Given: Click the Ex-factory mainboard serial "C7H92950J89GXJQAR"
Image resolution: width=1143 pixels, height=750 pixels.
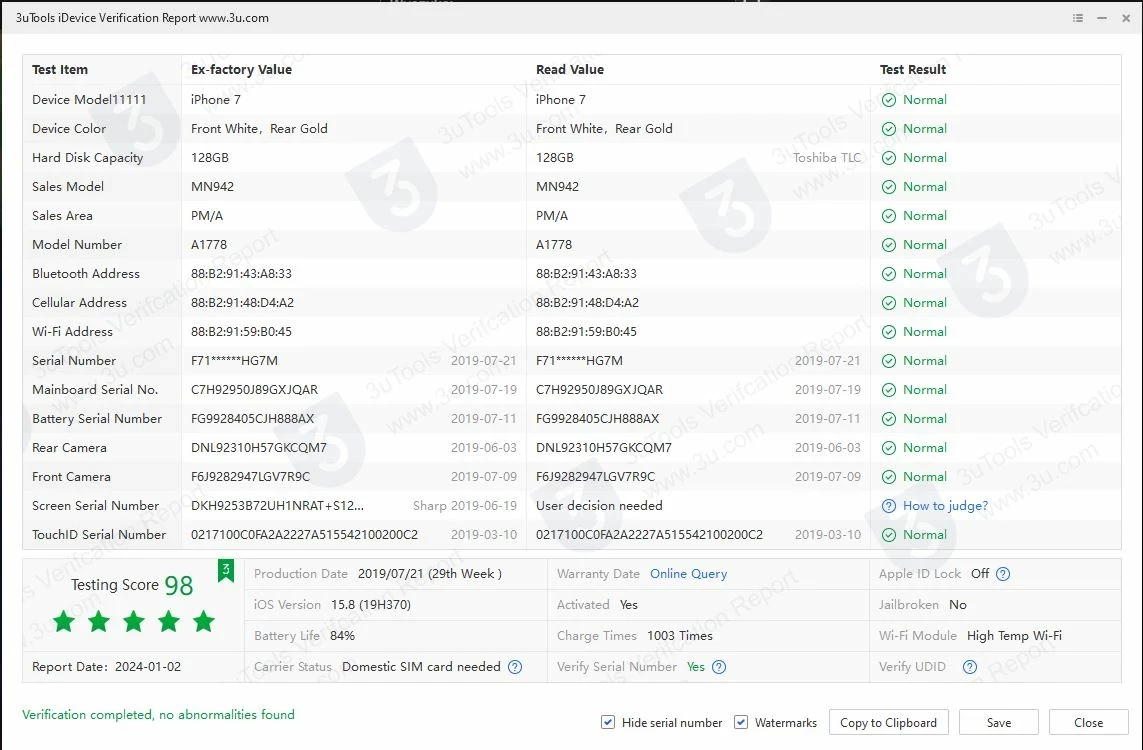Looking at the screenshot, I should coord(254,390).
